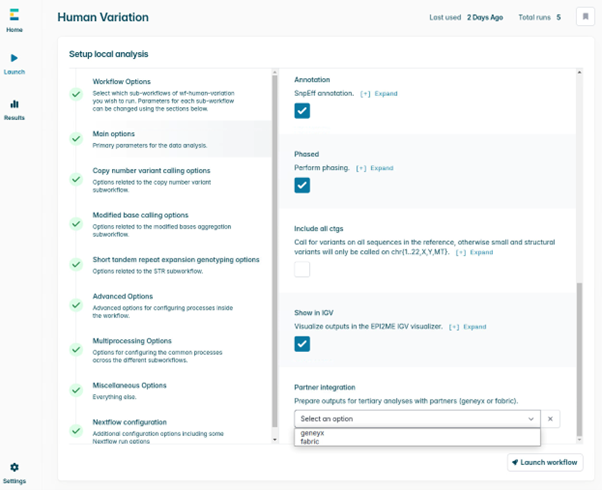Uncheck the SnpEff annotation checkbox
The image size is (602, 490).
tap(302, 111)
